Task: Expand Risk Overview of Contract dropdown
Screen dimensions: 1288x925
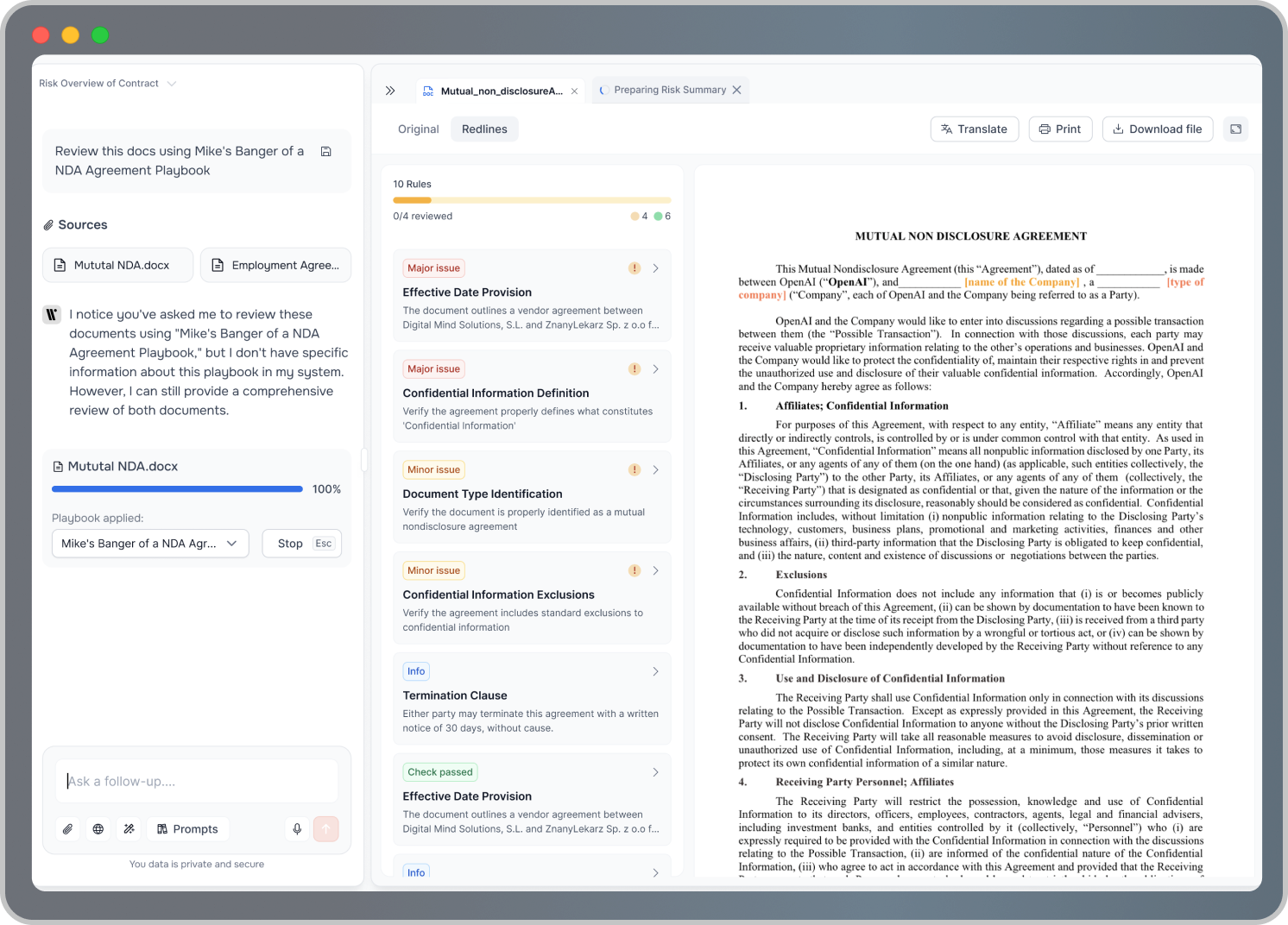Action: tap(172, 84)
